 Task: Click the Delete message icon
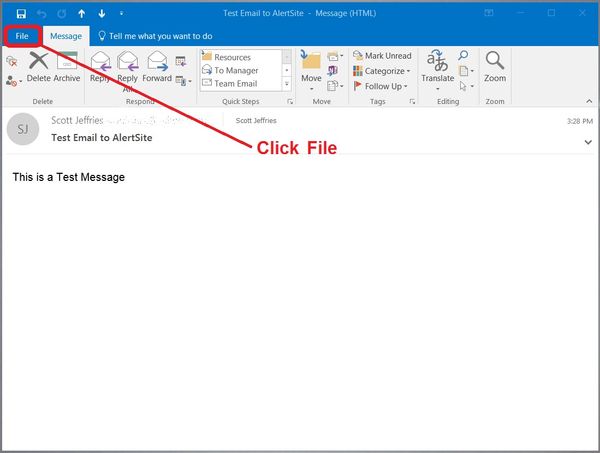[x=39, y=66]
